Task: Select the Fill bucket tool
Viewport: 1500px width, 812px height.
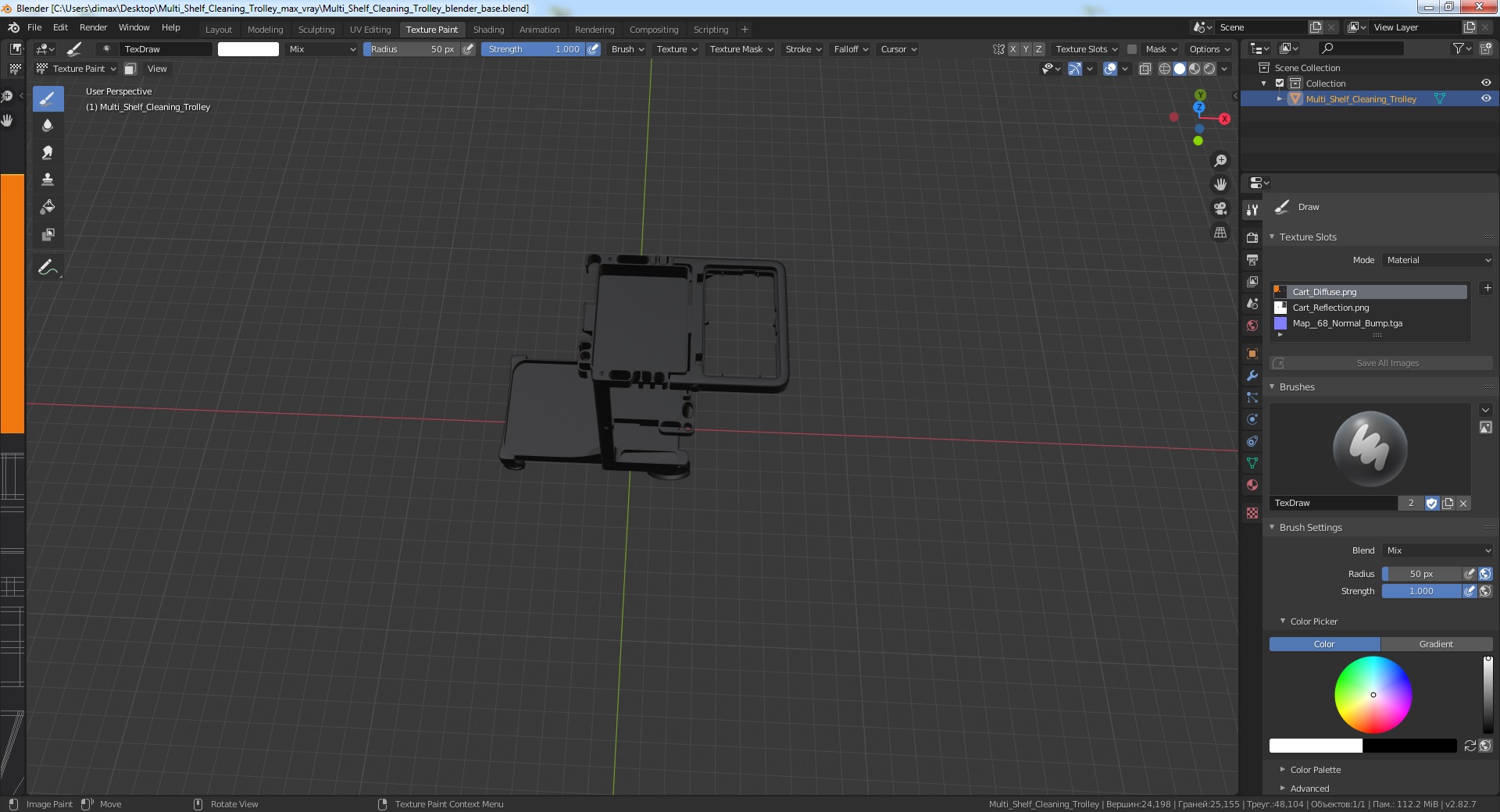Action: click(x=48, y=207)
